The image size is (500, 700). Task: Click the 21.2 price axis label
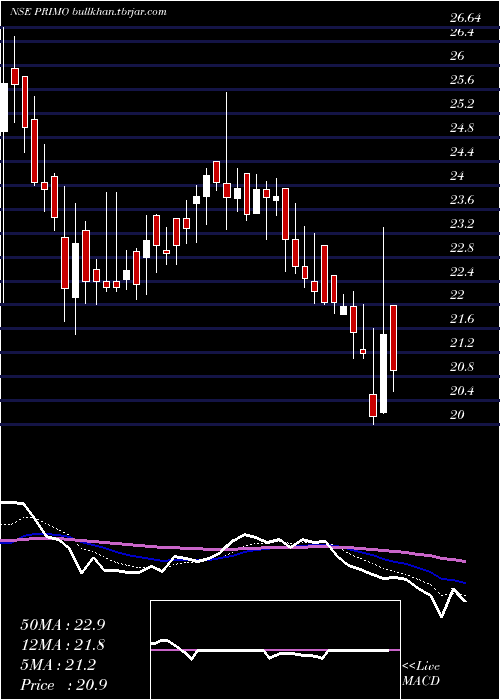pos(462,343)
